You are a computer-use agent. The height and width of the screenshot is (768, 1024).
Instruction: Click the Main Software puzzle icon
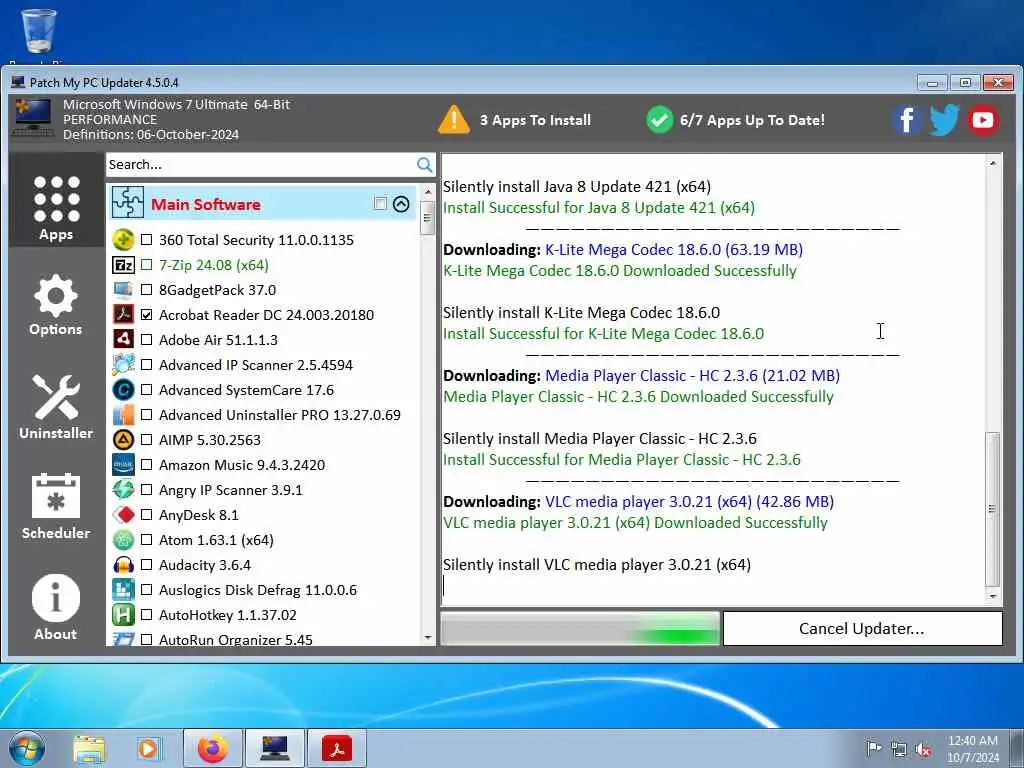(127, 202)
